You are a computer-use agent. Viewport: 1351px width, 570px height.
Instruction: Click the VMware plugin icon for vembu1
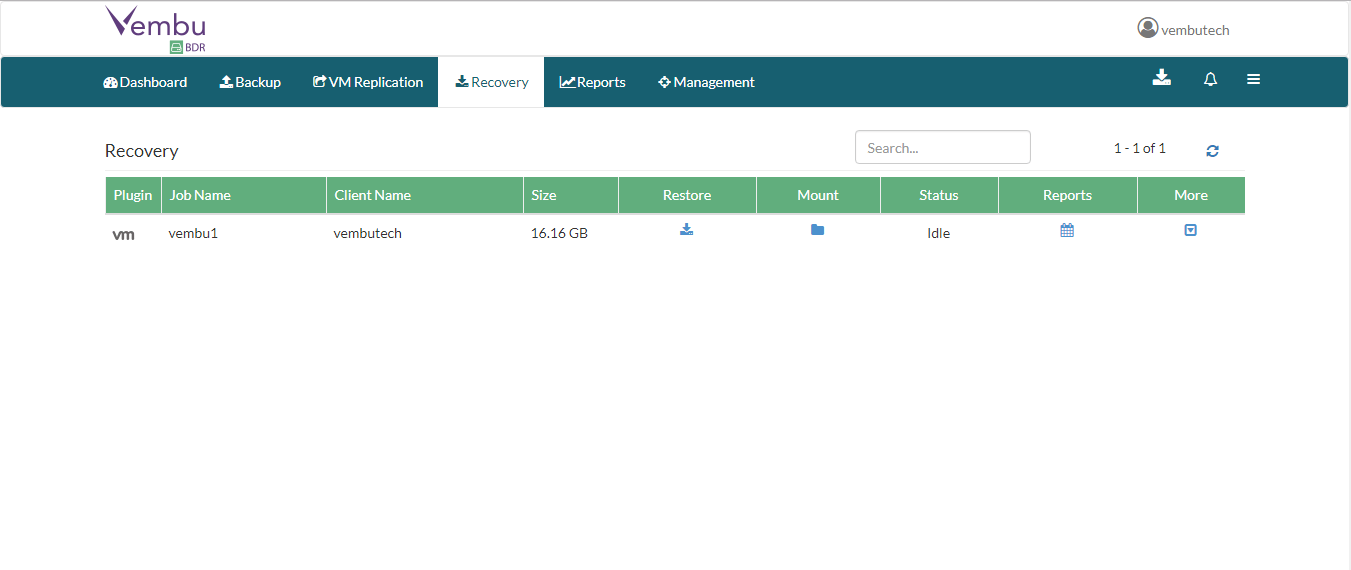pos(123,235)
